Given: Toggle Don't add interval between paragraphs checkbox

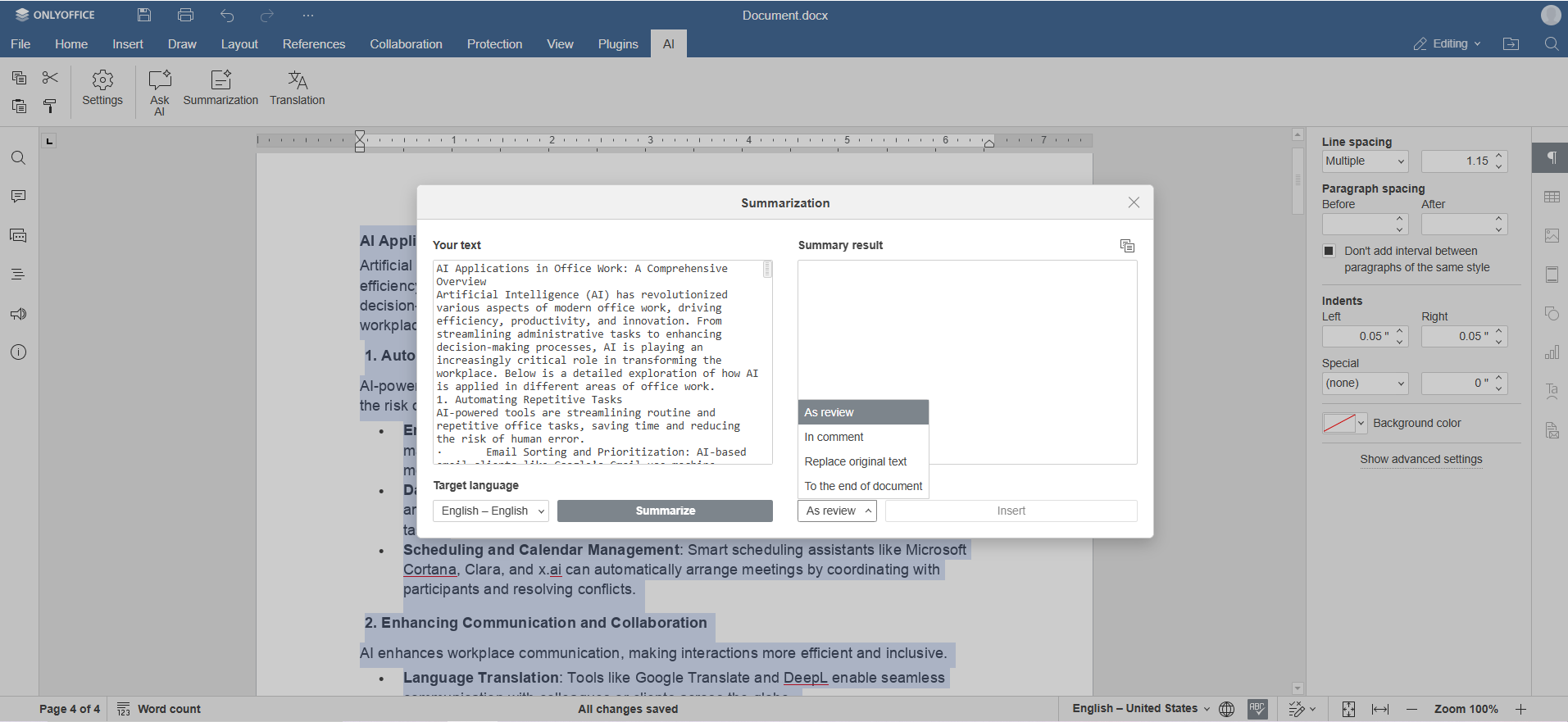Looking at the screenshot, I should (1329, 251).
